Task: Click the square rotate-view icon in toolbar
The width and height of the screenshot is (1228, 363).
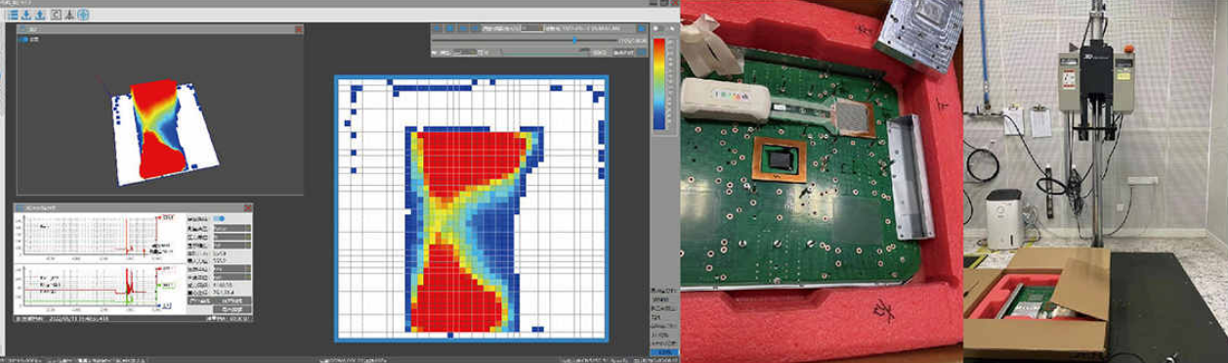Action: coord(56,15)
